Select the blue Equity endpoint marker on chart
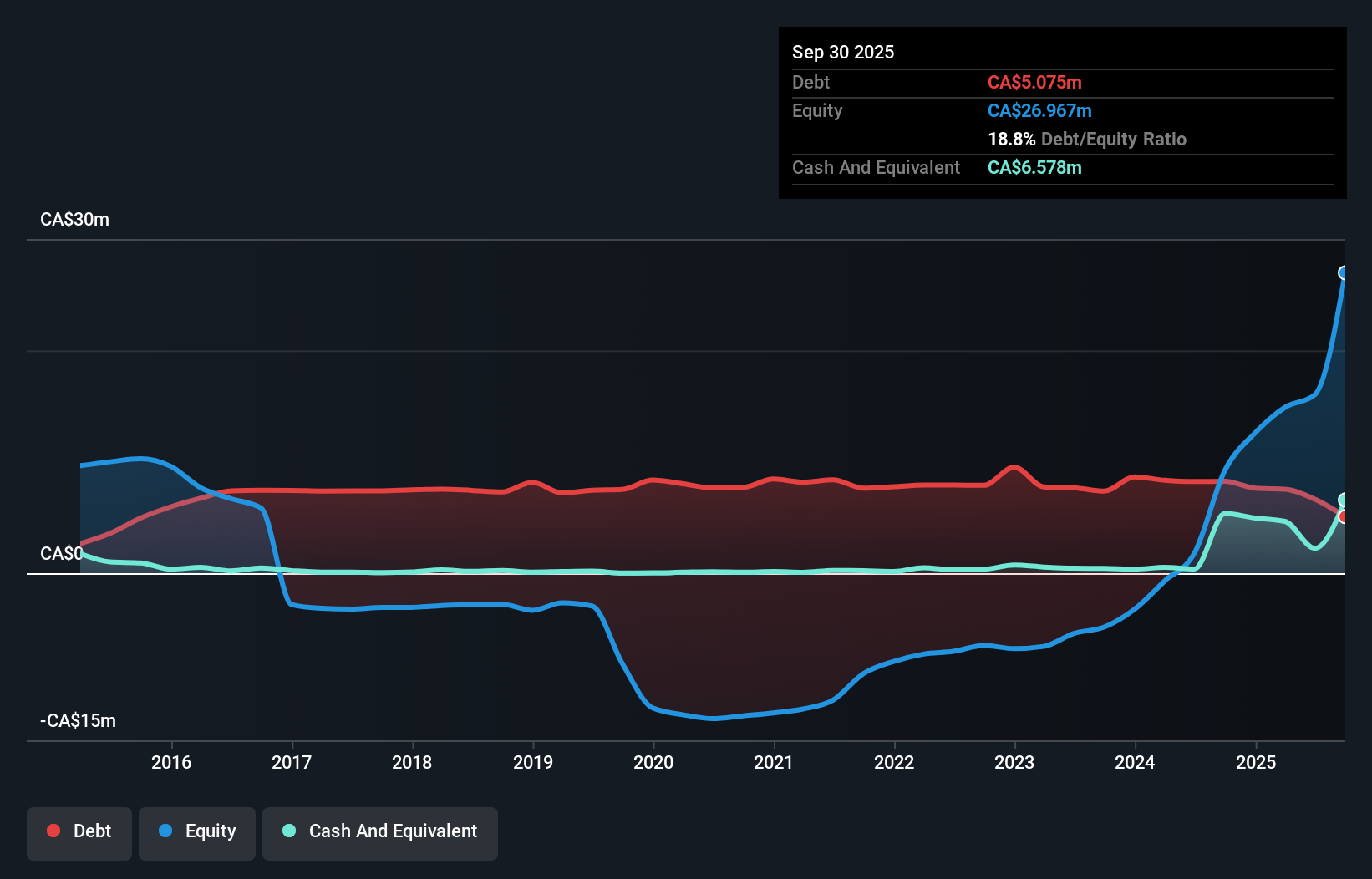The image size is (1372, 879). (x=1344, y=273)
